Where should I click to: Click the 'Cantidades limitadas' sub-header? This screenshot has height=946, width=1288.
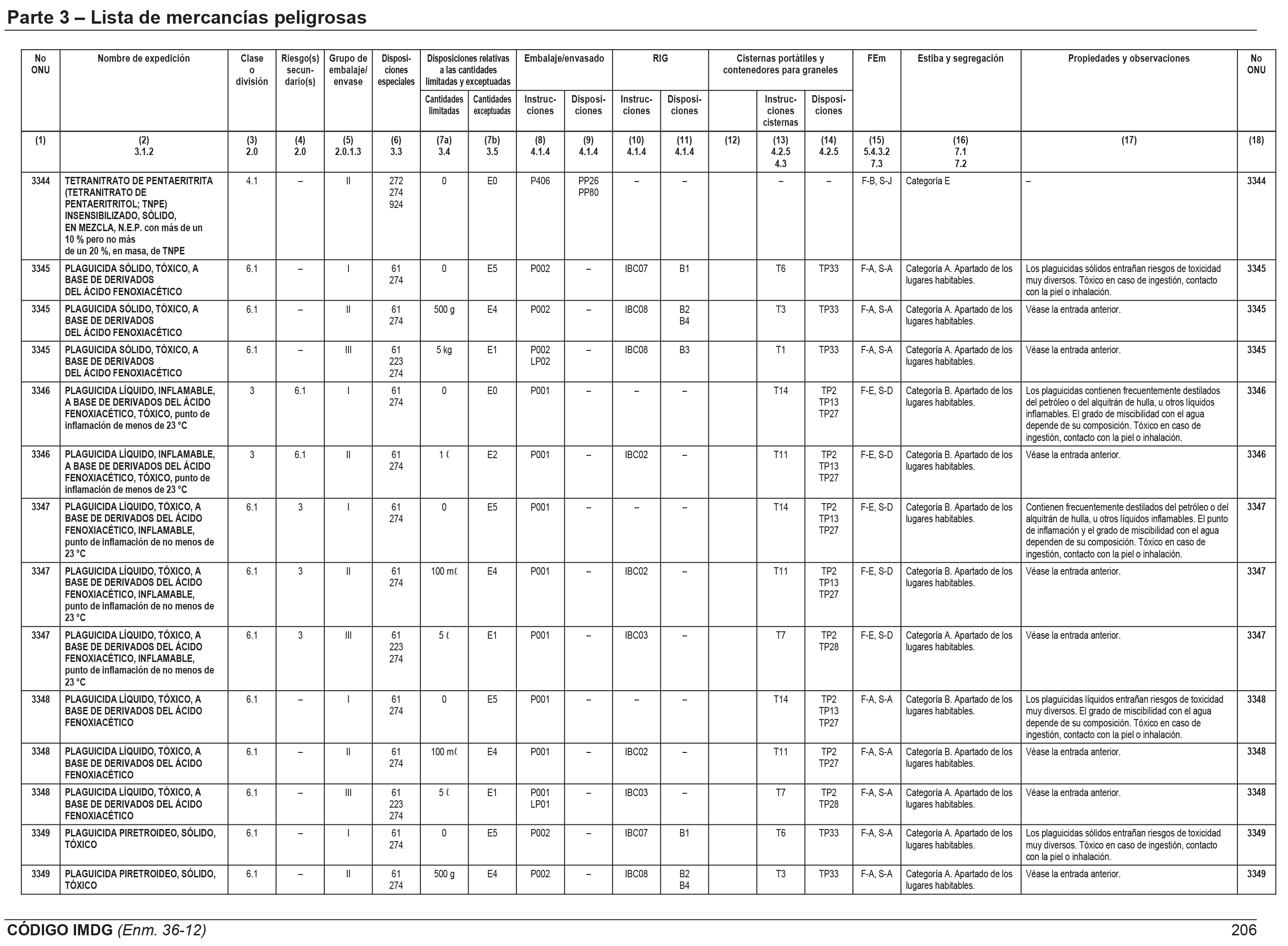(444, 105)
